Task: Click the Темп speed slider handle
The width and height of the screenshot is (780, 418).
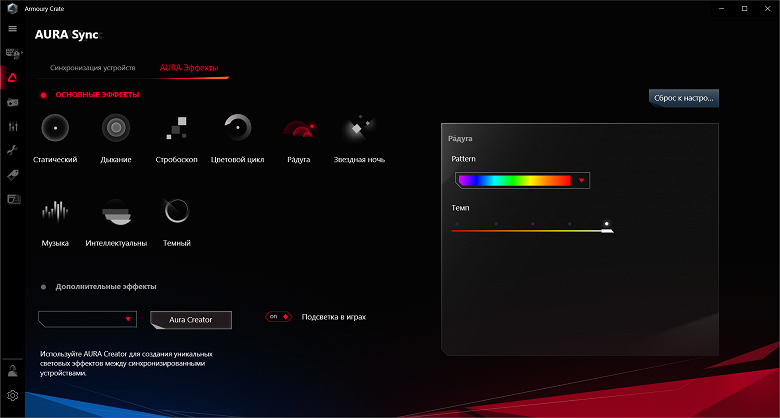Action: [x=607, y=230]
